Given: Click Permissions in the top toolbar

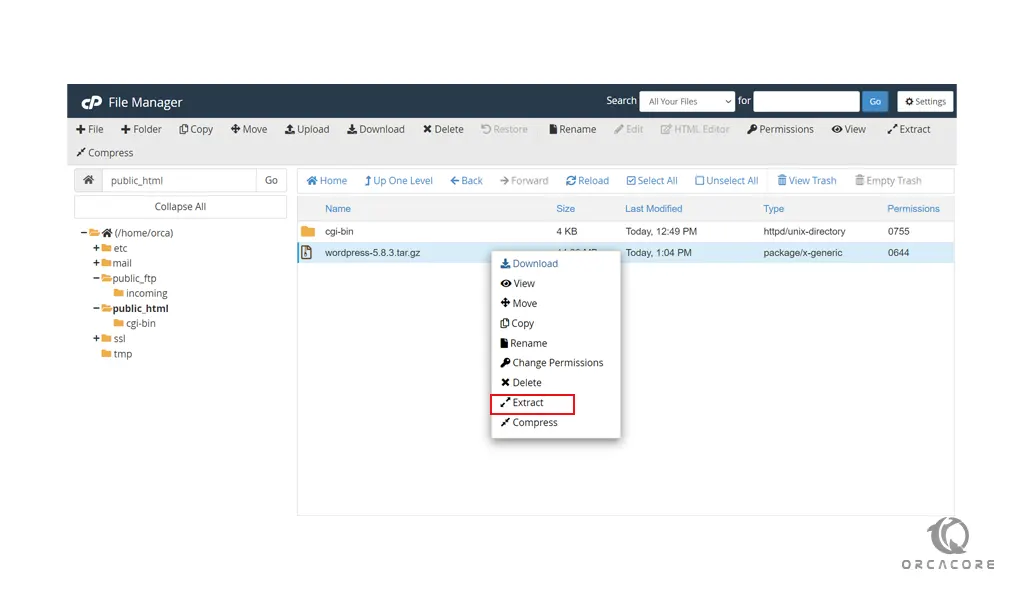Looking at the screenshot, I should pyautogui.click(x=780, y=129).
